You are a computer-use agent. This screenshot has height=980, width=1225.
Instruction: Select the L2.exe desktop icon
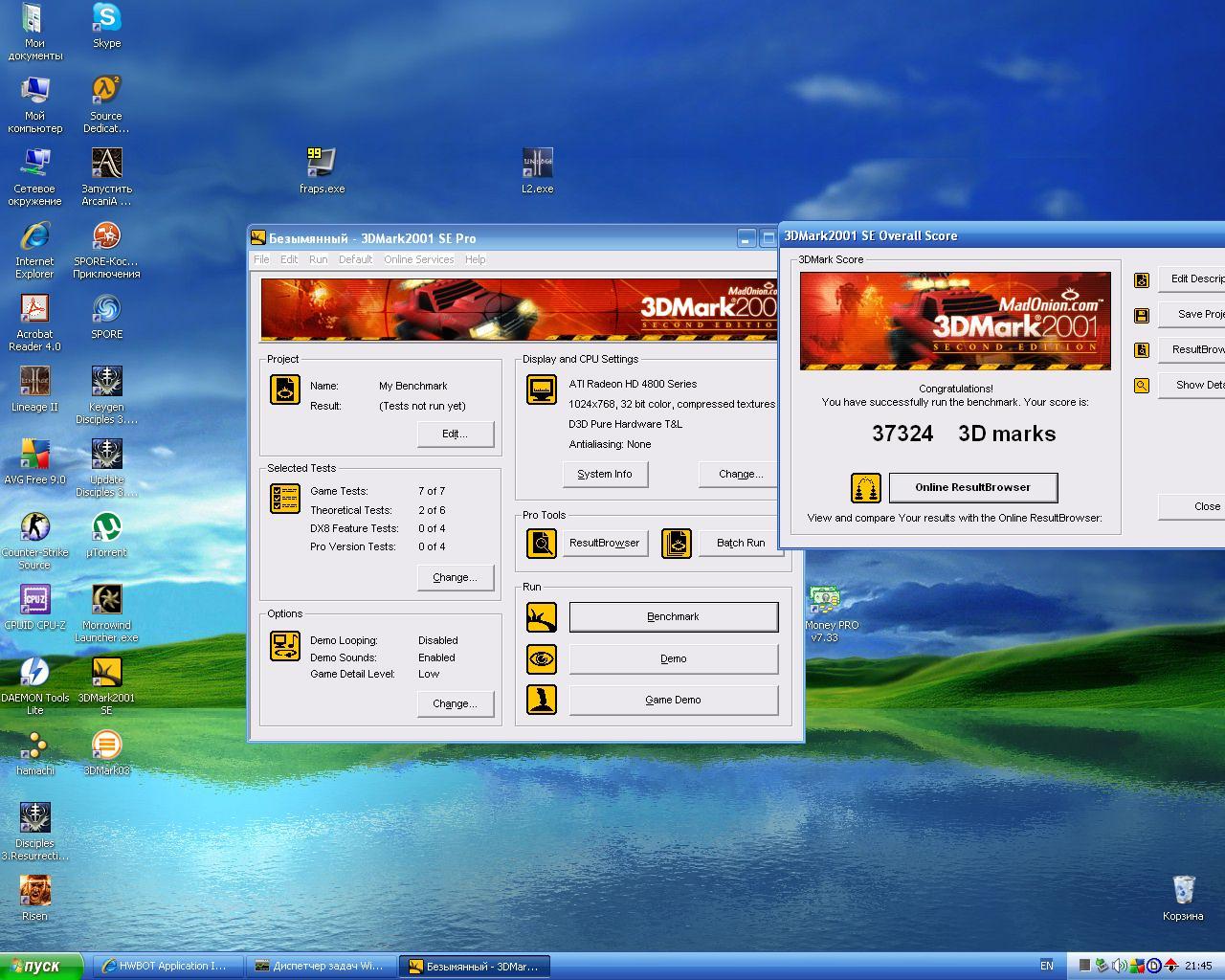(537, 171)
